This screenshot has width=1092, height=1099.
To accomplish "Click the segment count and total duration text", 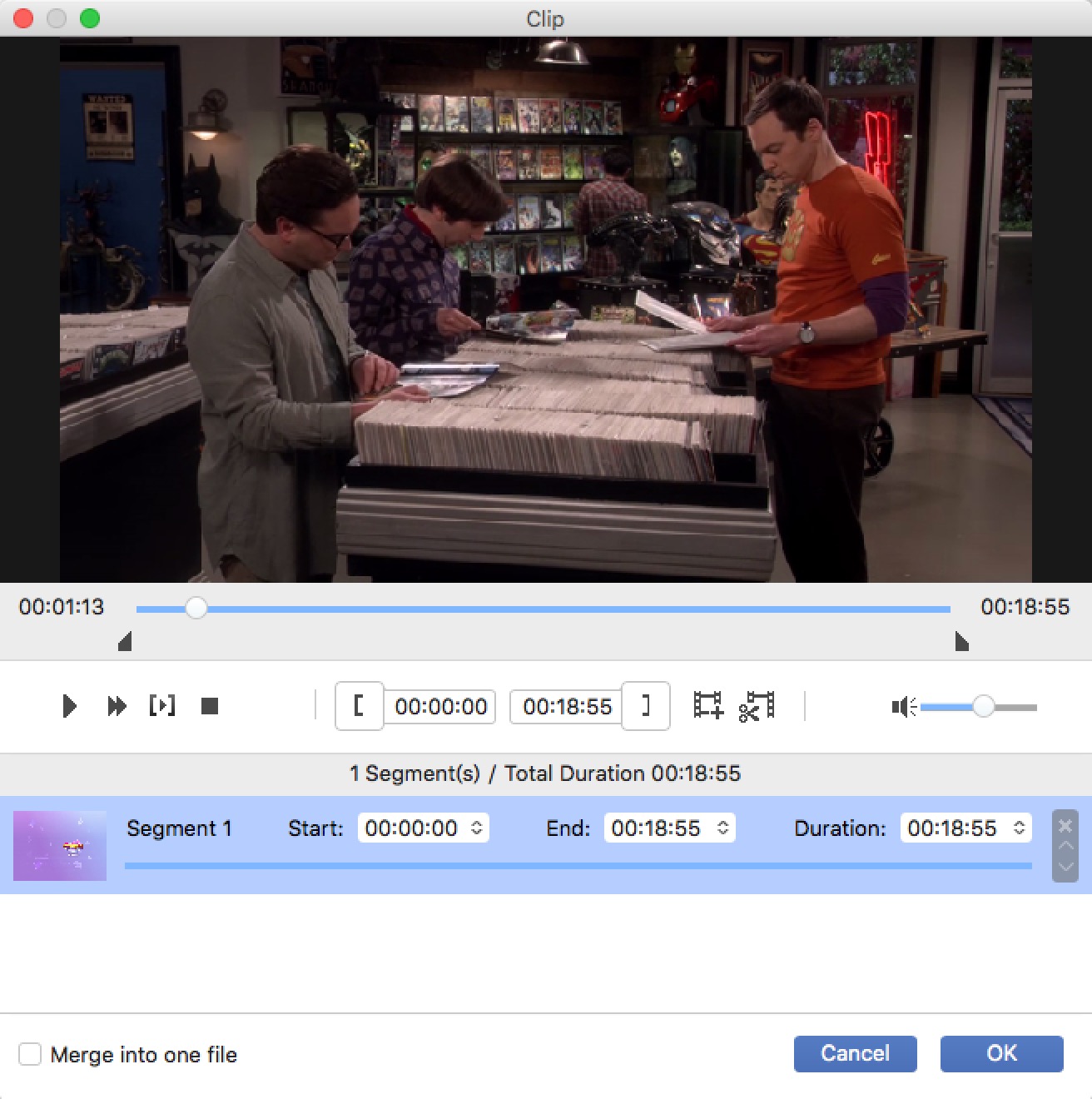I will 545,773.
